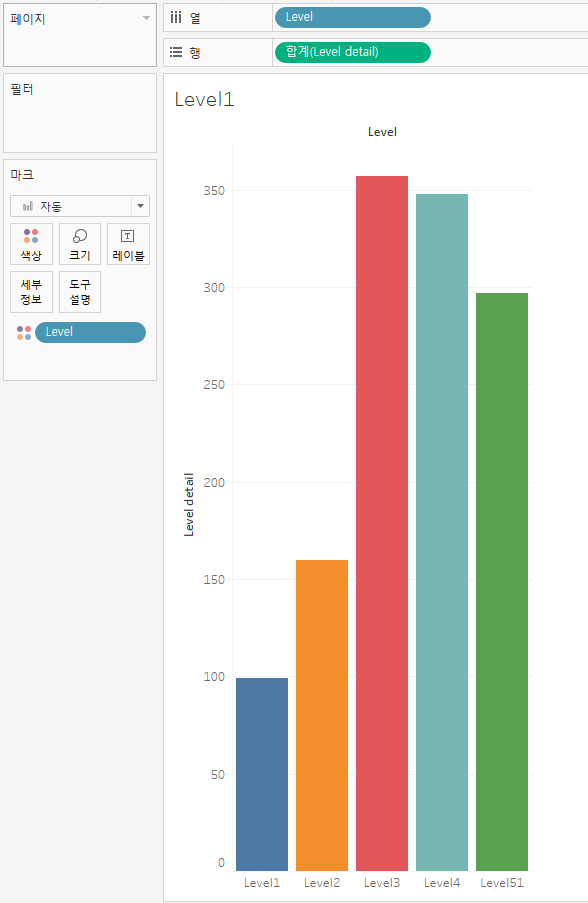Screen dimensions: 588x903
Task: Select the teal Level4 bar
Action: [x=442, y=532]
